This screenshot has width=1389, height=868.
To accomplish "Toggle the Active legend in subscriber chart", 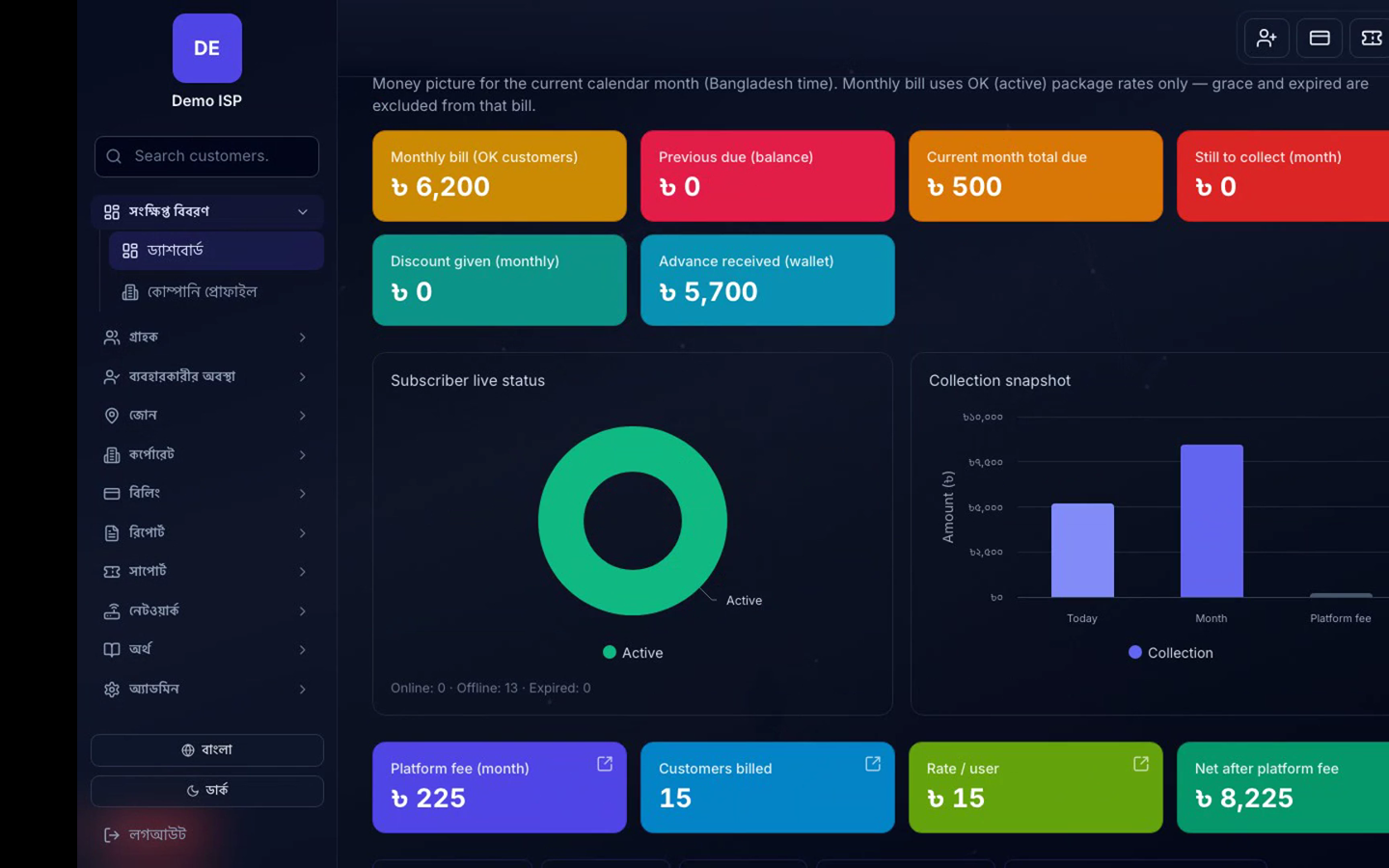I will tap(633, 653).
